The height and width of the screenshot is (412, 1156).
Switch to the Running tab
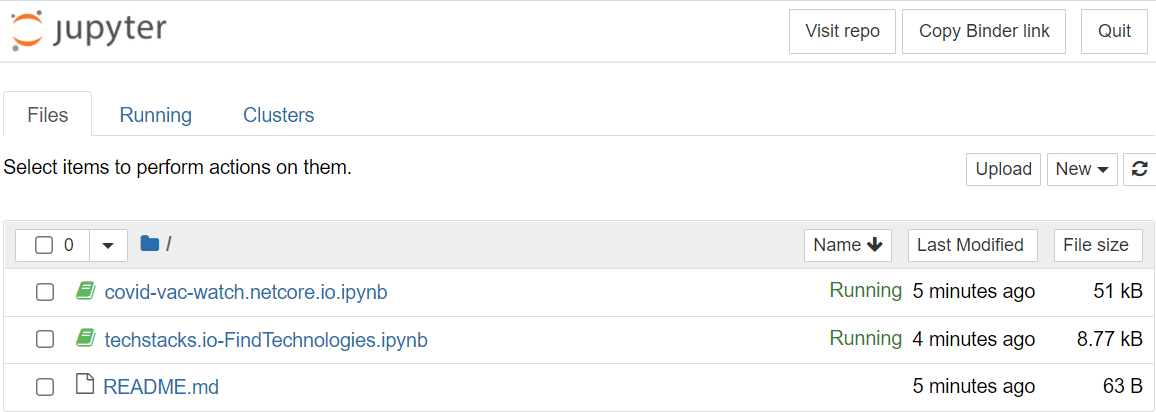[x=156, y=115]
